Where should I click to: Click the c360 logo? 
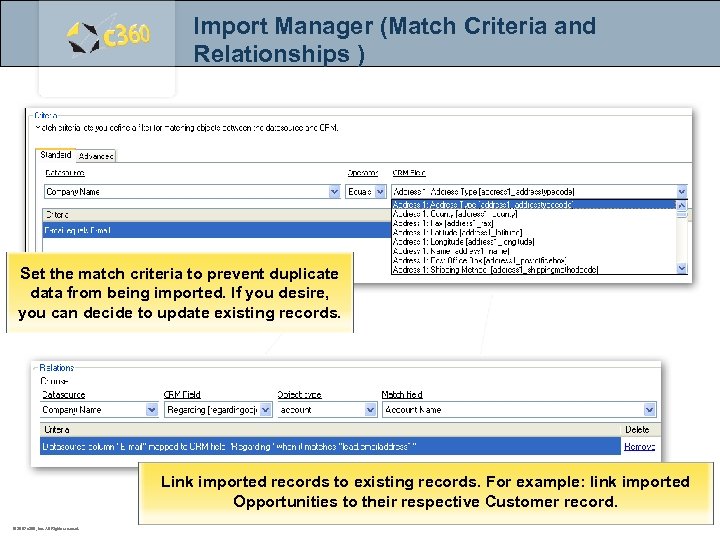click(x=109, y=36)
